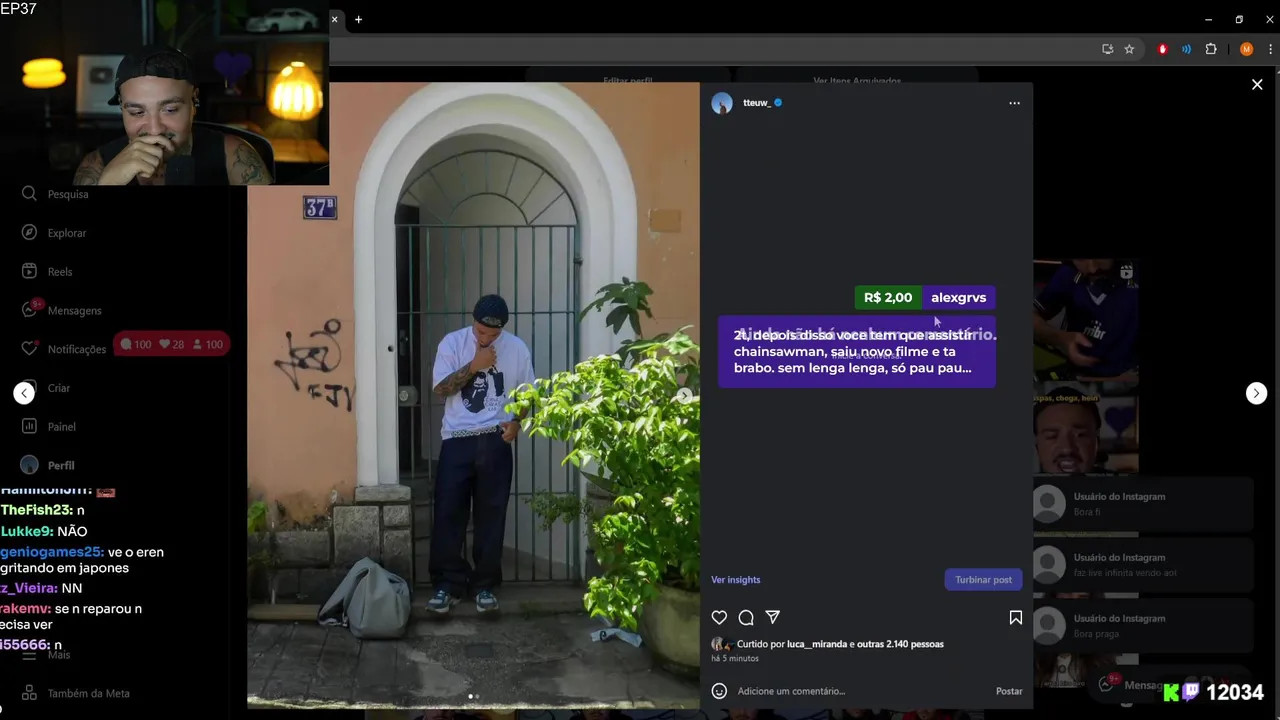Click Ver insights link
Image resolution: width=1280 pixels, height=720 pixels.
point(735,580)
